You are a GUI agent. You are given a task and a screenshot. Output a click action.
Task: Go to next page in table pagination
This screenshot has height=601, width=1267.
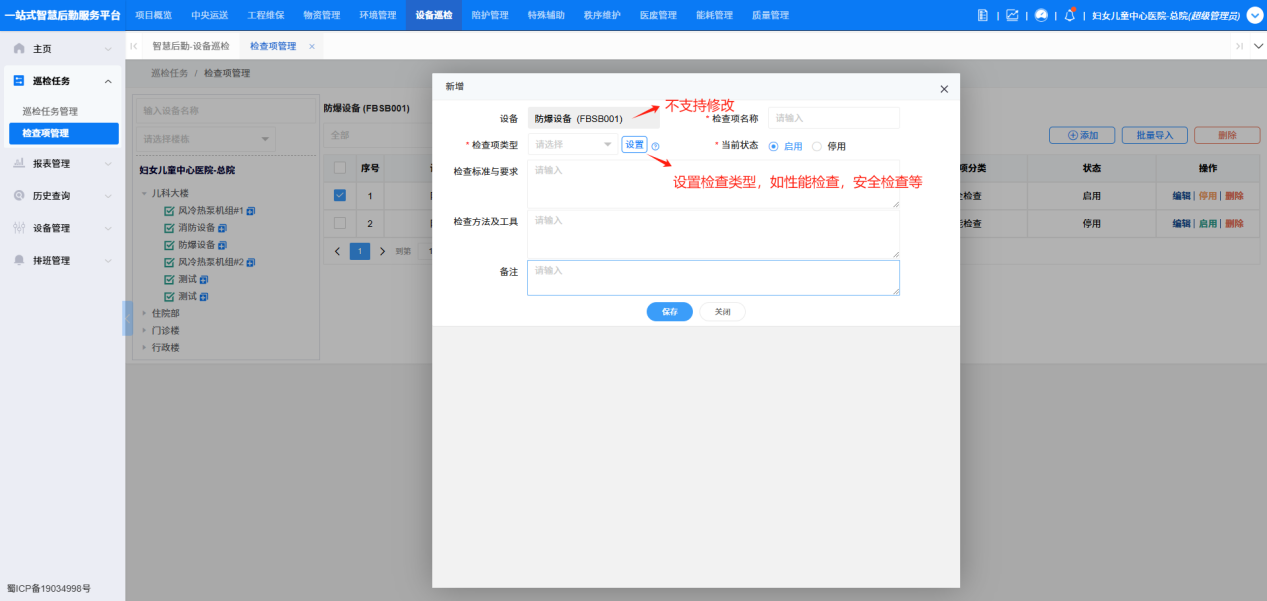tap(382, 251)
